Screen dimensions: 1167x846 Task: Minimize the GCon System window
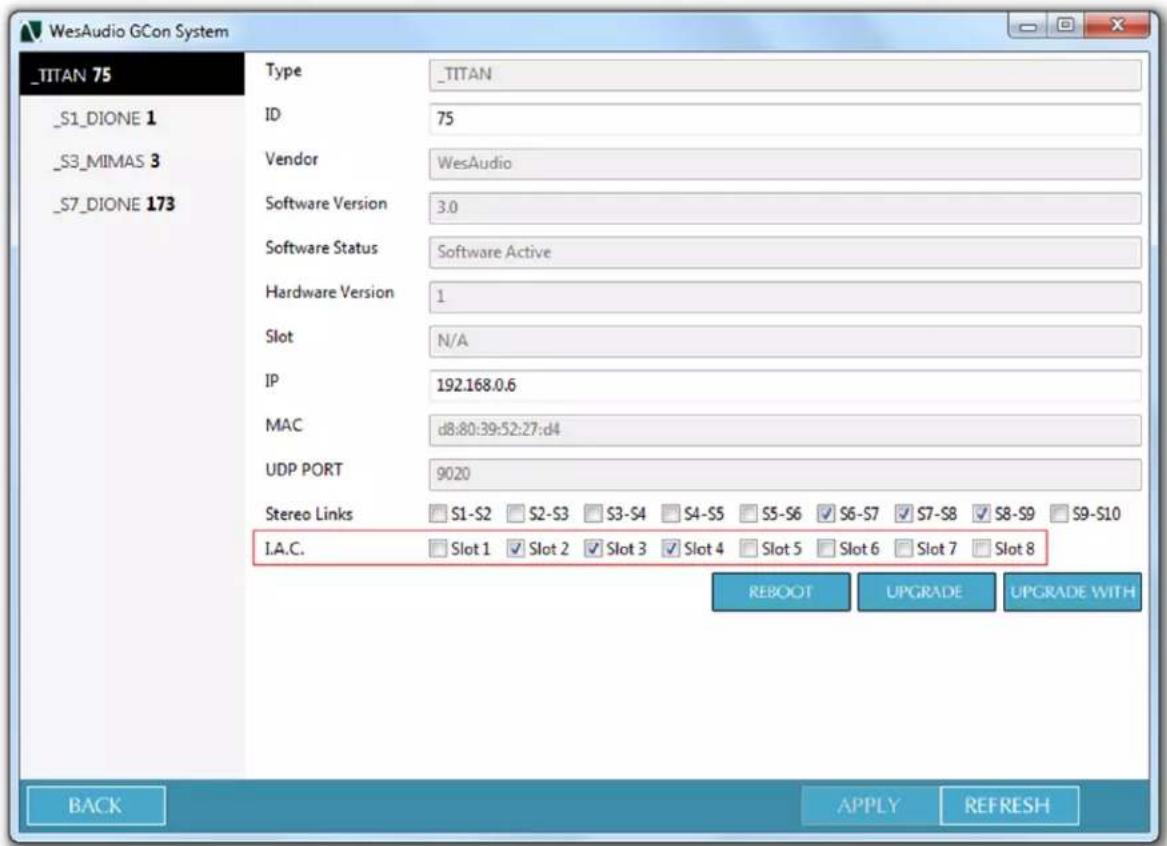pyautogui.click(x=1029, y=26)
